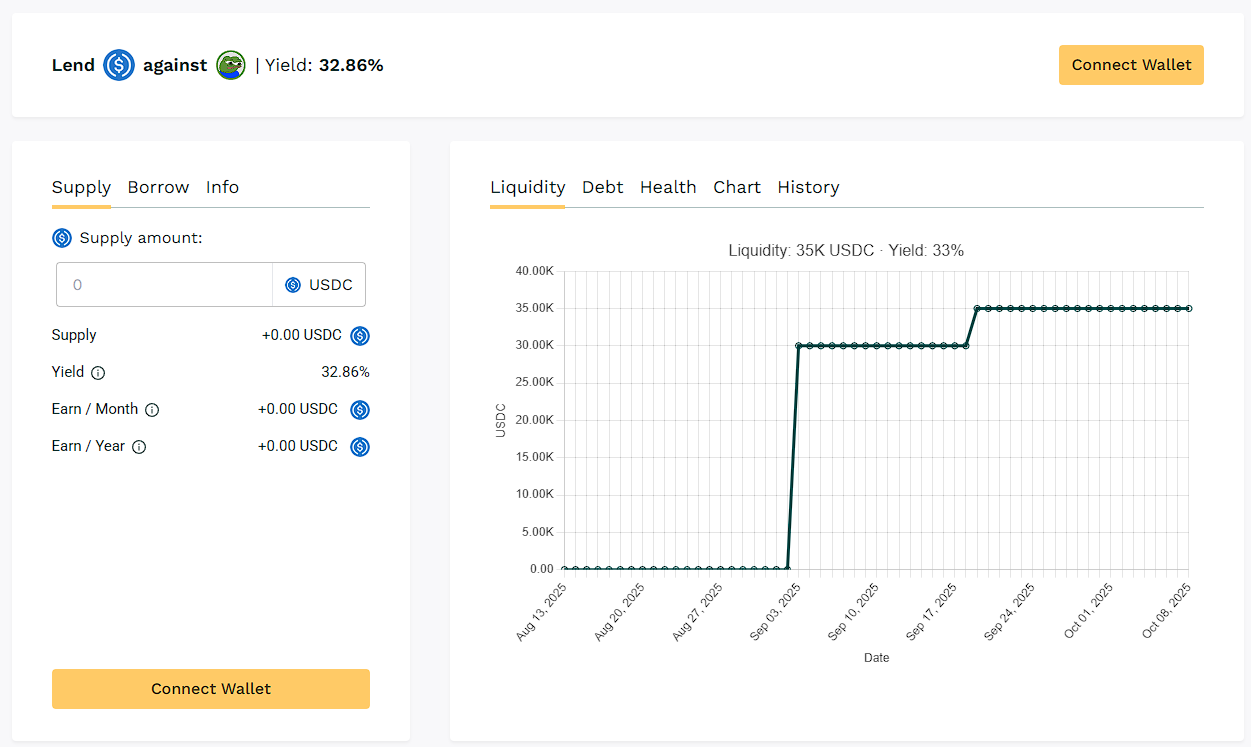Image resolution: width=1251 pixels, height=747 pixels.
Task: Switch to the Debt chart tab
Action: pos(602,187)
